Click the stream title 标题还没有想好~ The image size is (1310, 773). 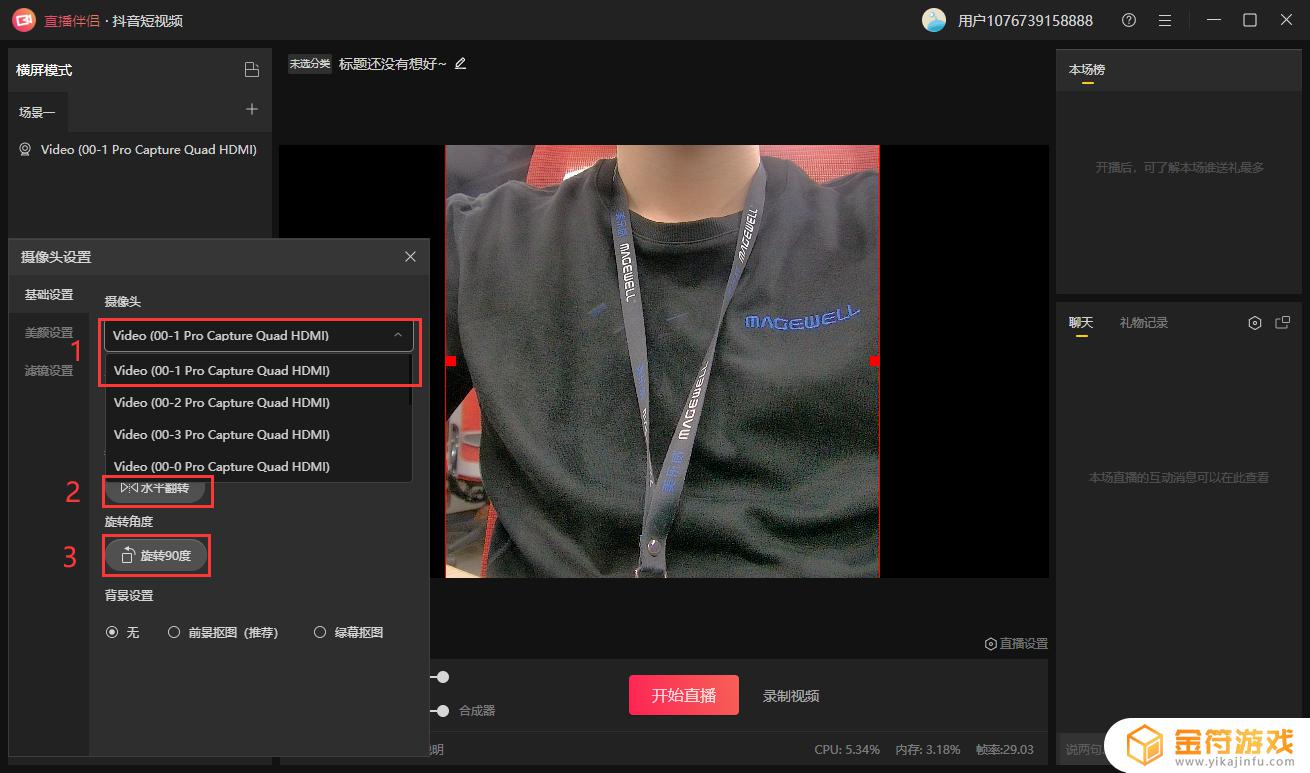(x=393, y=64)
